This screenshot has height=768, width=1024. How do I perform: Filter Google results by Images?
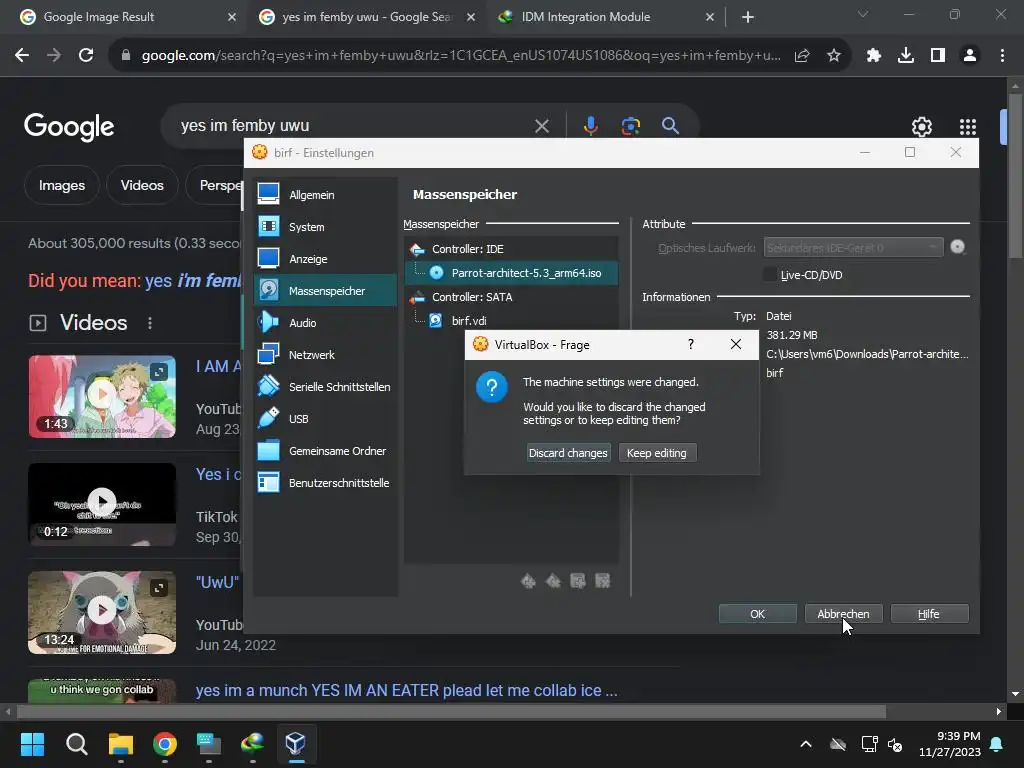62,185
